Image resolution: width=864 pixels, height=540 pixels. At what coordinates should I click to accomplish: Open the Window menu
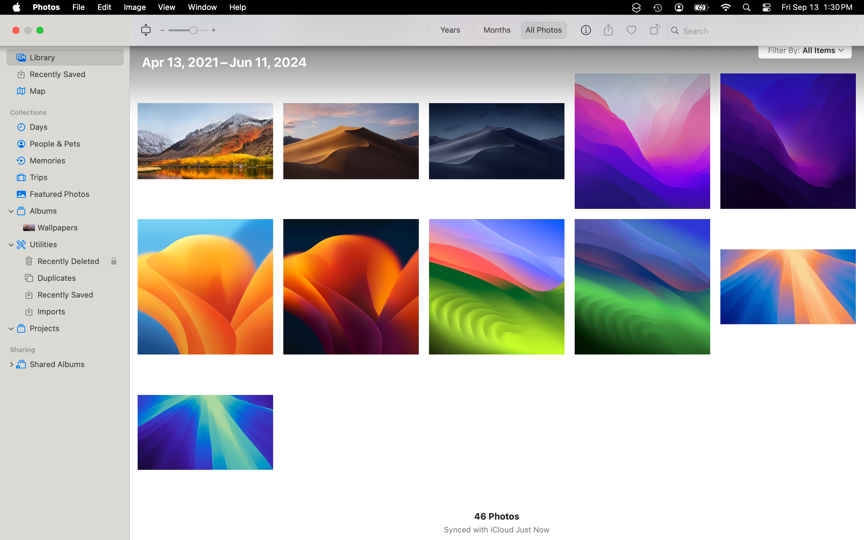click(x=202, y=7)
